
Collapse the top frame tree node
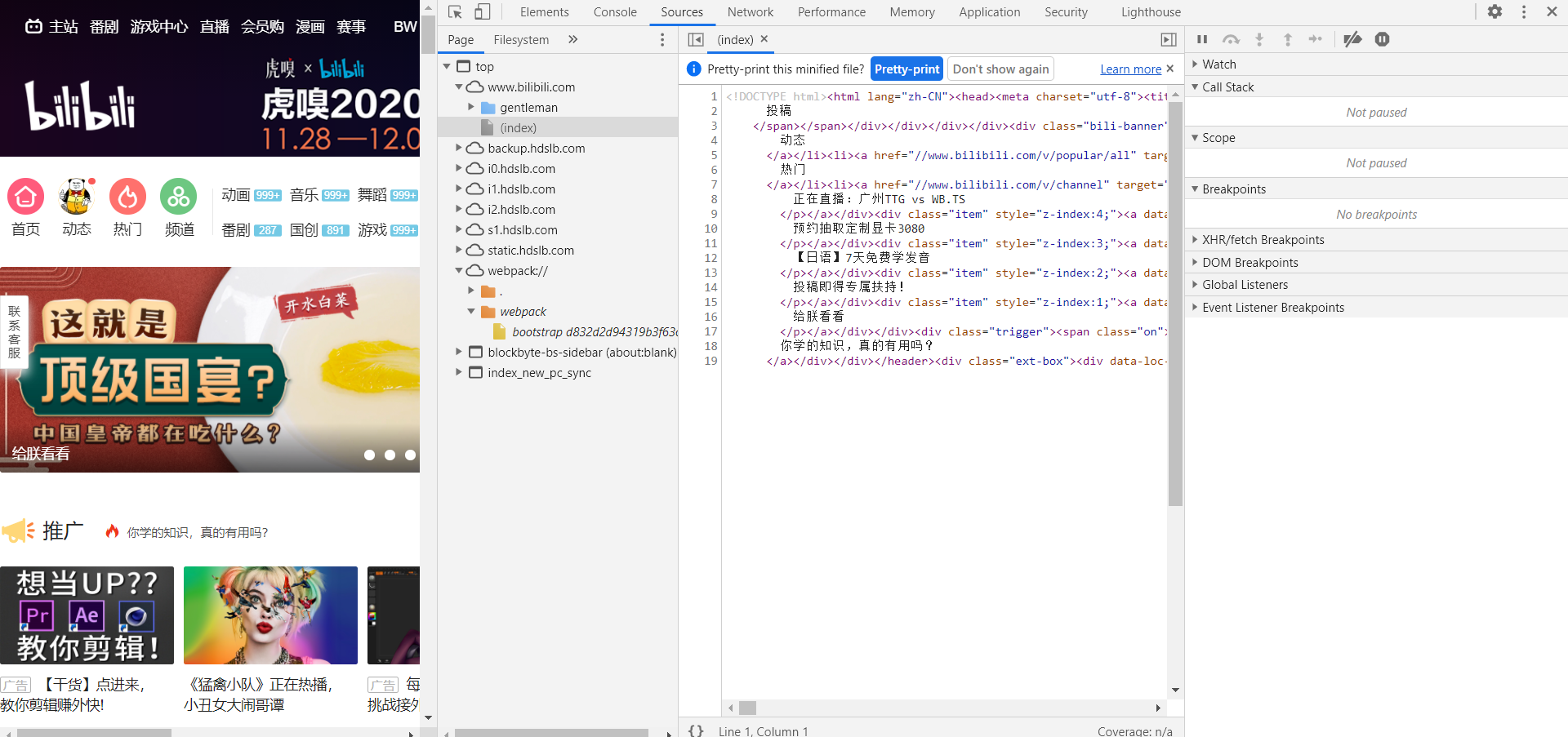(447, 67)
